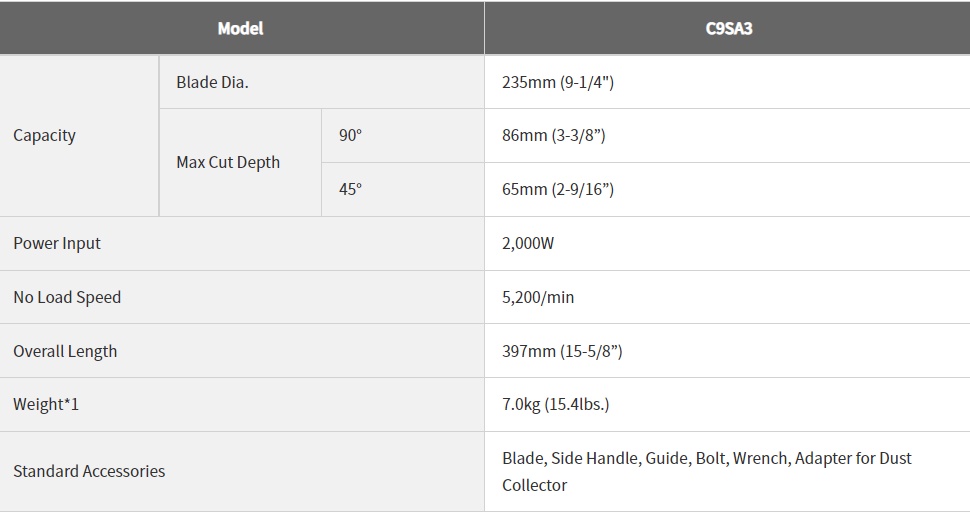Screen dimensions: 970x512
Task: Click the Model header cell
Action: [x=241, y=28]
